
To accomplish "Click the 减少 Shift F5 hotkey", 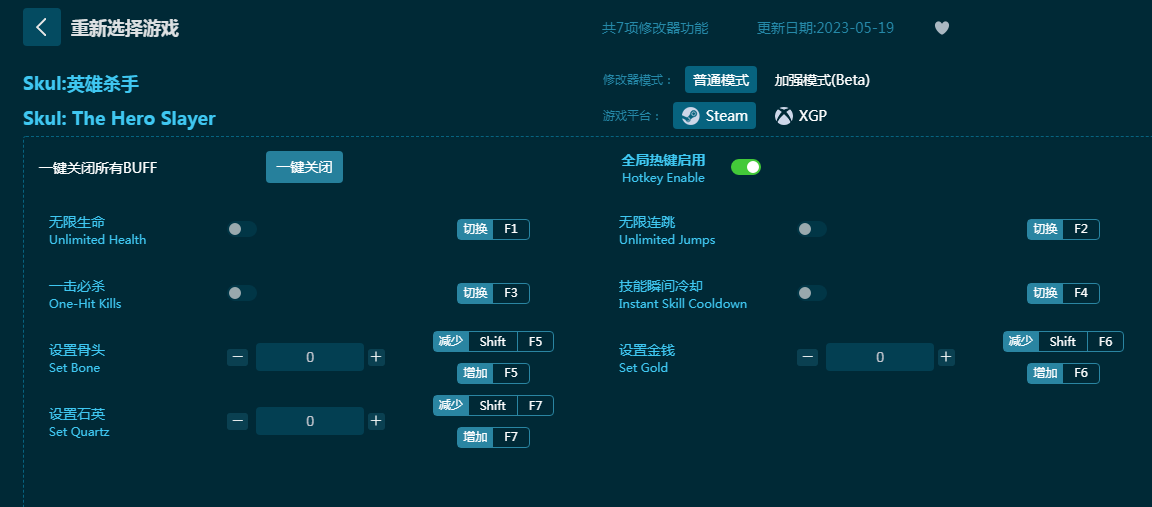I will tap(493, 342).
